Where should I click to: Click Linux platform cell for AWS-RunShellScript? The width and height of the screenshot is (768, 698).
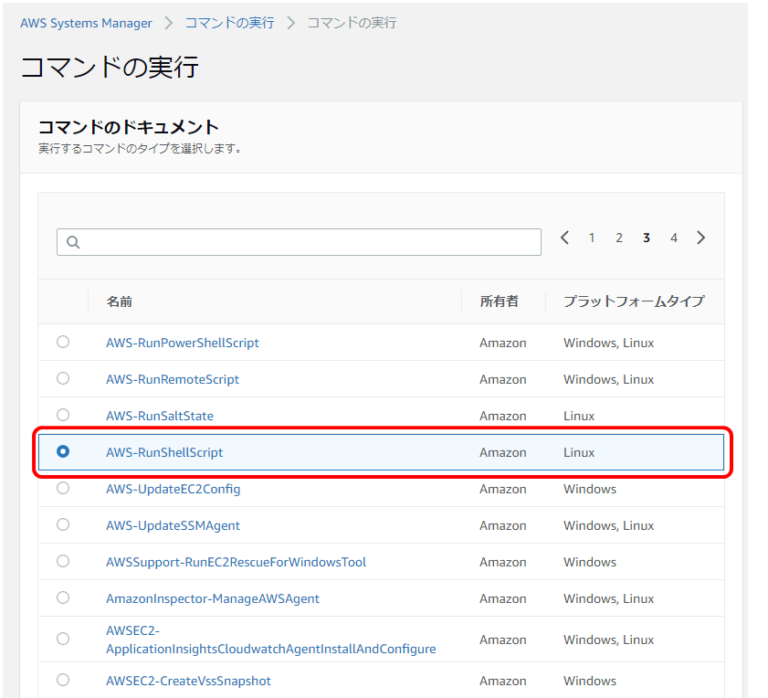click(x=579, y=452)
